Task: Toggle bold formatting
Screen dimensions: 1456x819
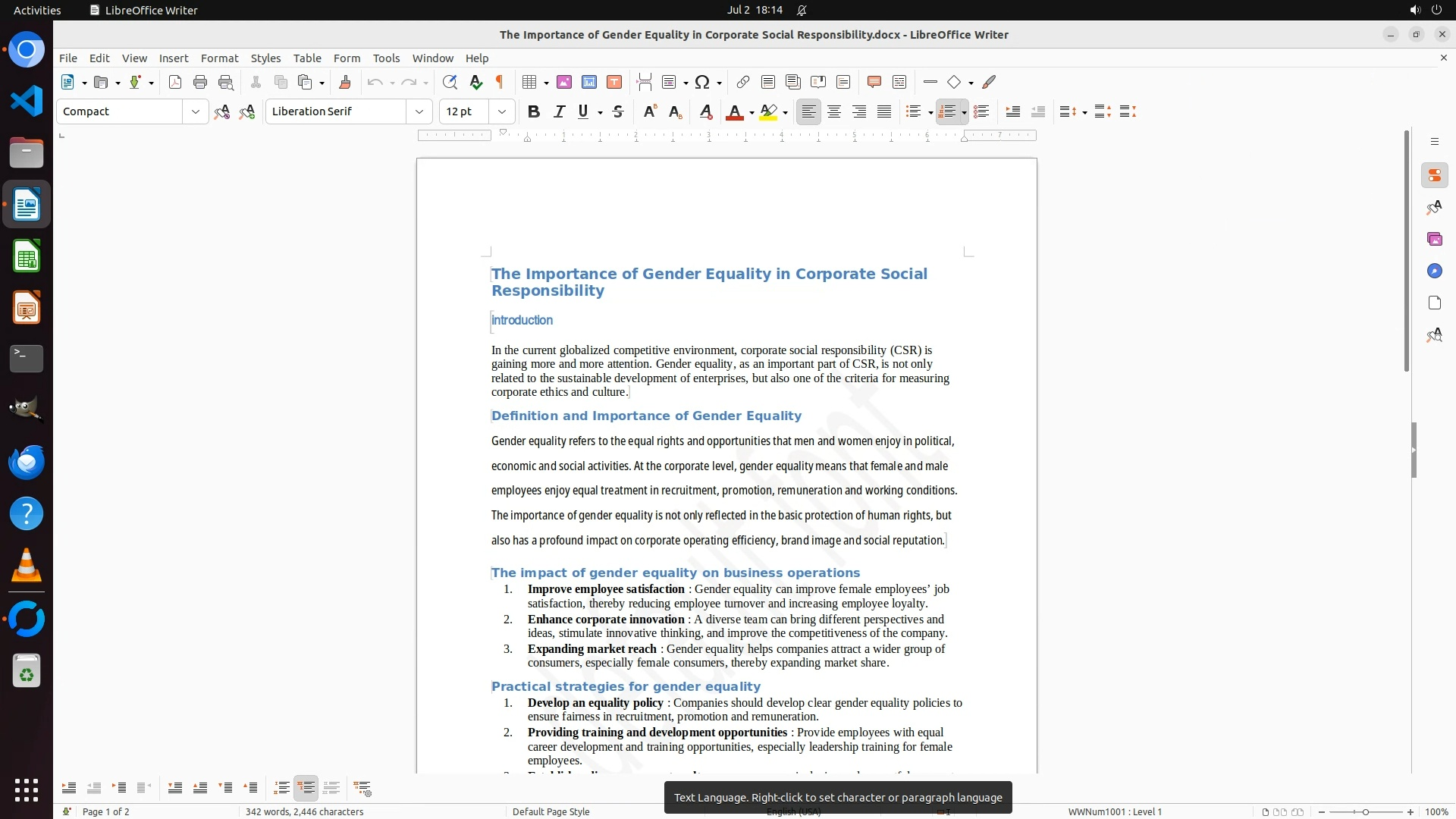Action: (x=534, y=112)
